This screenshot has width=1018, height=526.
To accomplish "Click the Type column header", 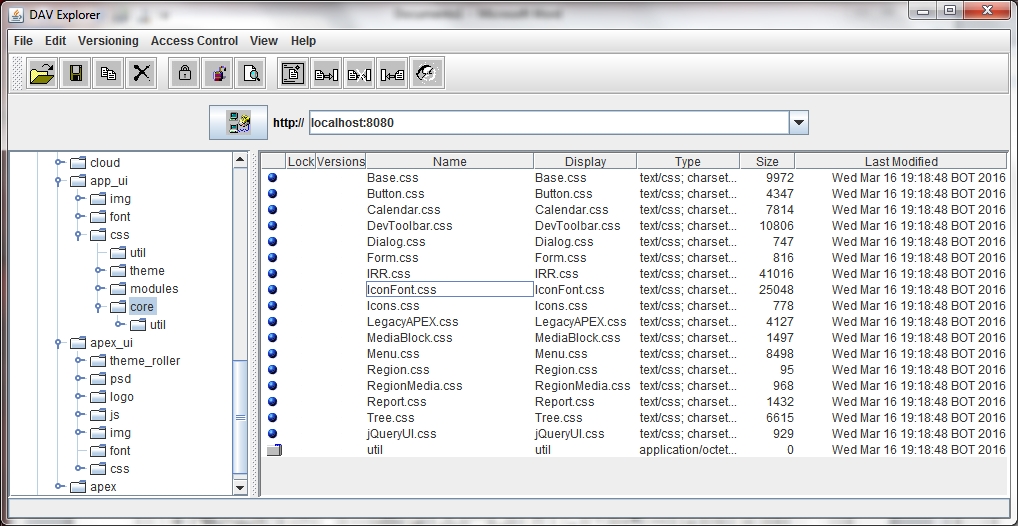I will 688,161.
